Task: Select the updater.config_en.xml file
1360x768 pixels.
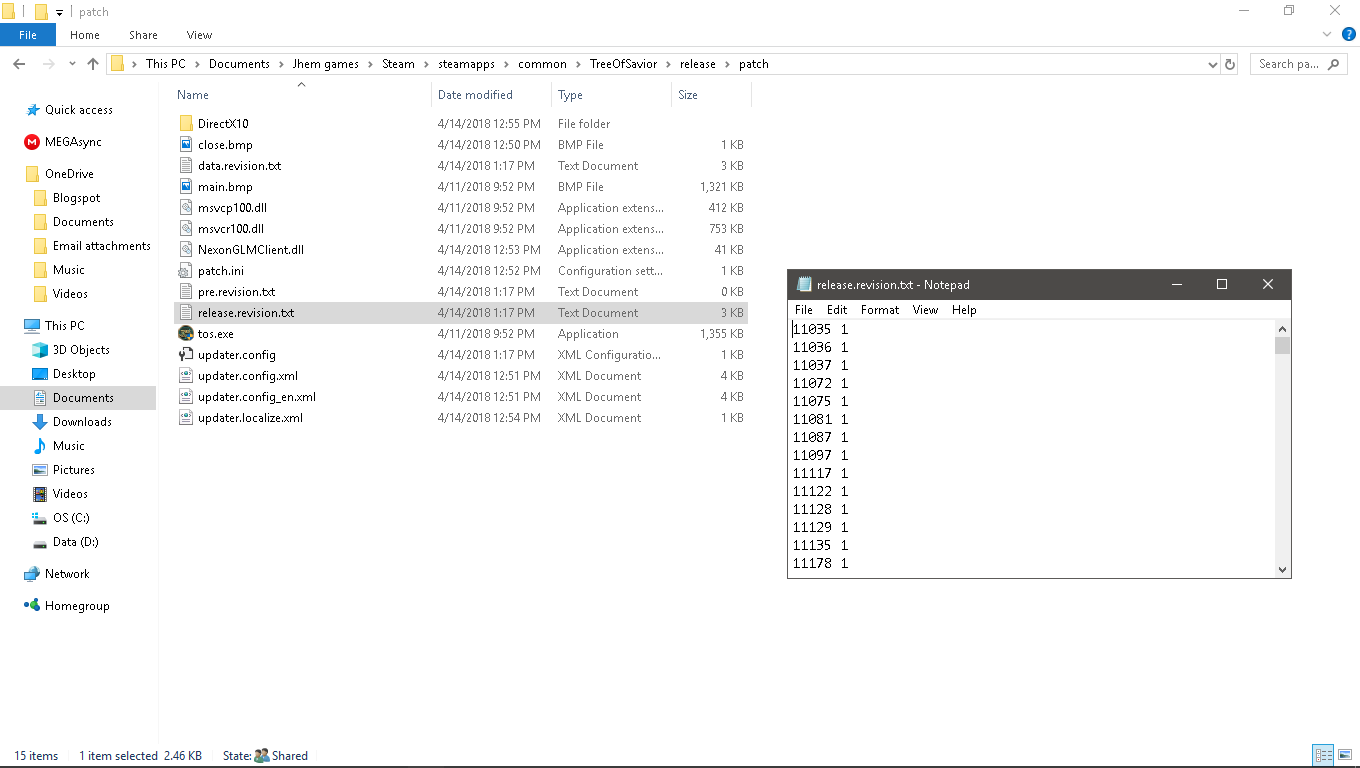Action: pos(256,397)
